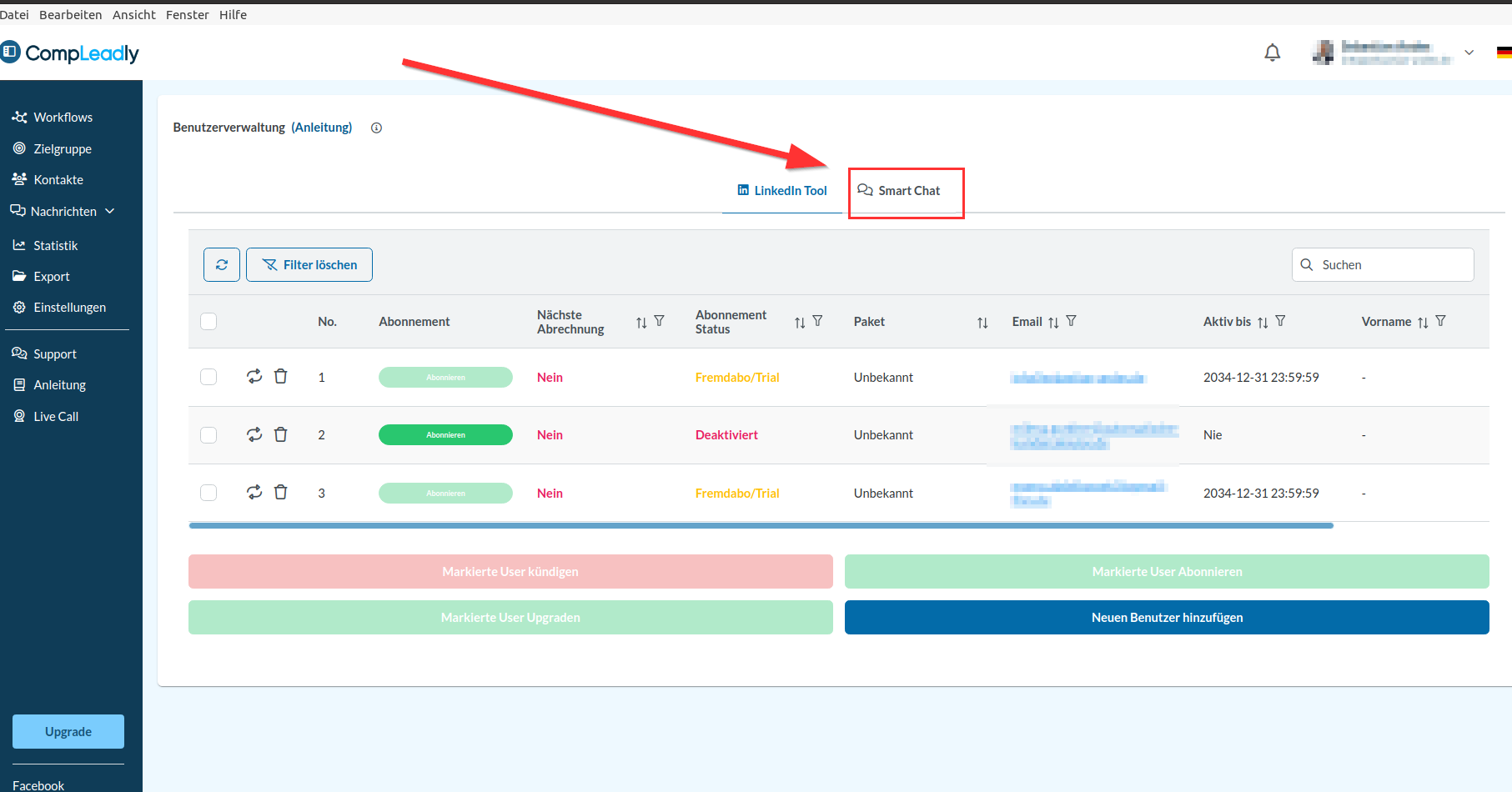Expand the Nachrichten sidebar submenu
The width and height of the screenshot is (1512, 792).
pos(110,212)
